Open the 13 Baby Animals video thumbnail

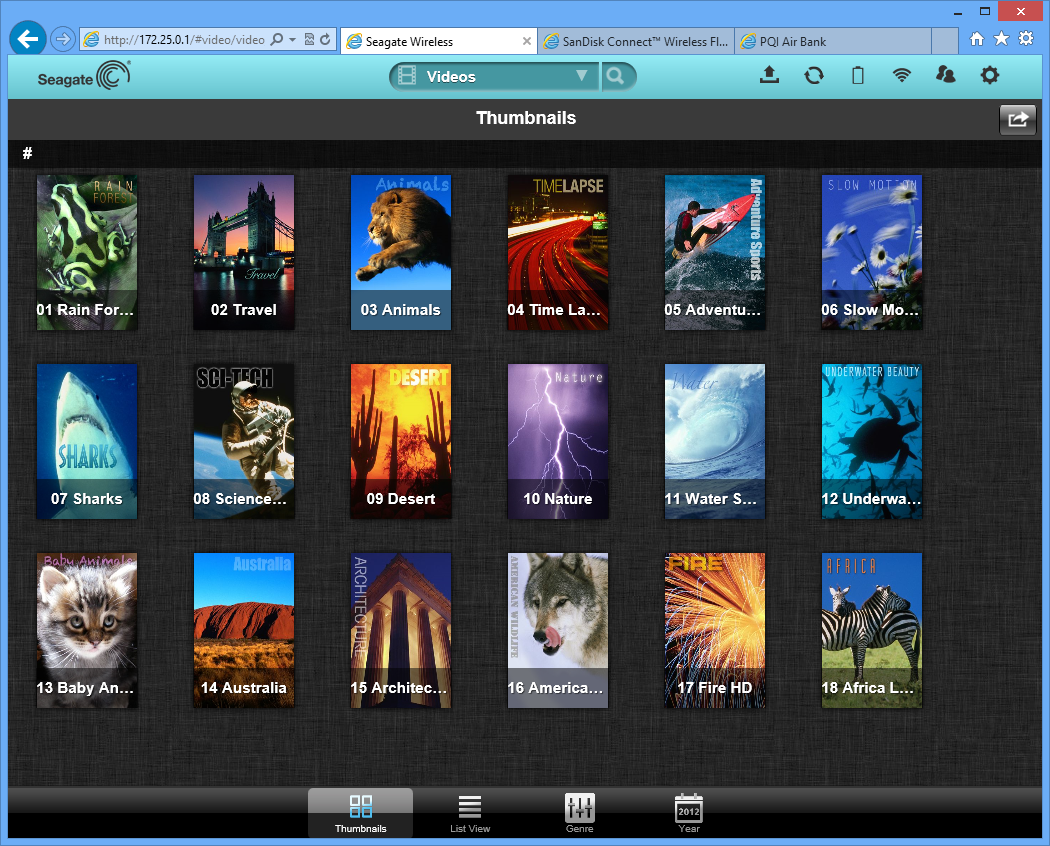point(87,630)
